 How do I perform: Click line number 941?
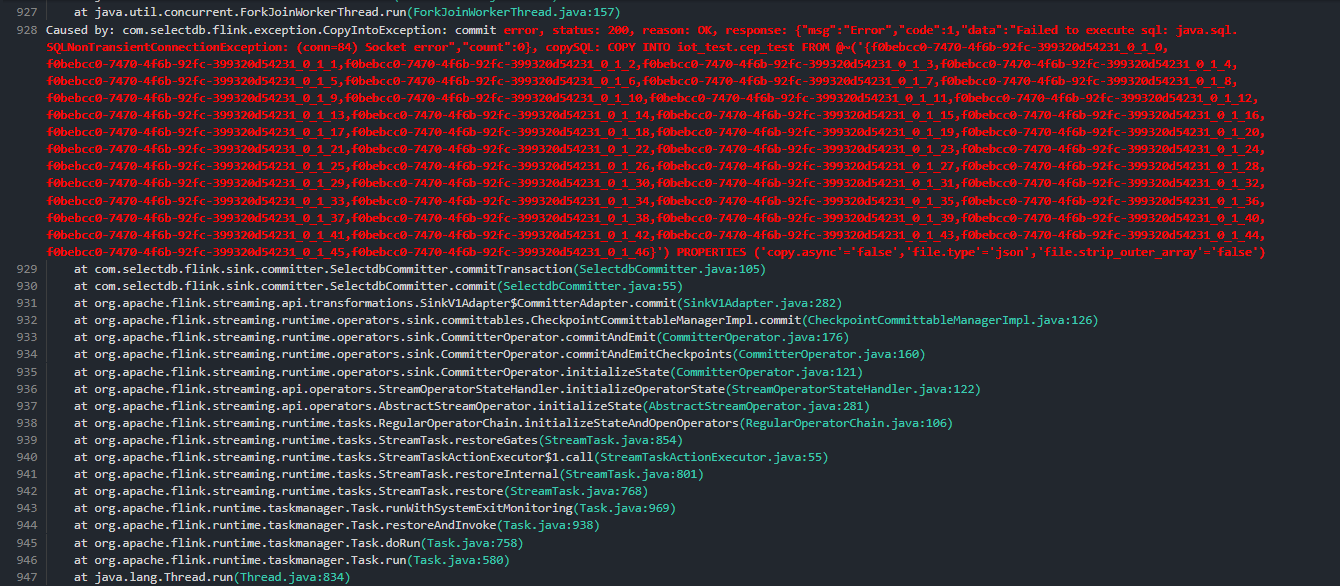[26, 474]
